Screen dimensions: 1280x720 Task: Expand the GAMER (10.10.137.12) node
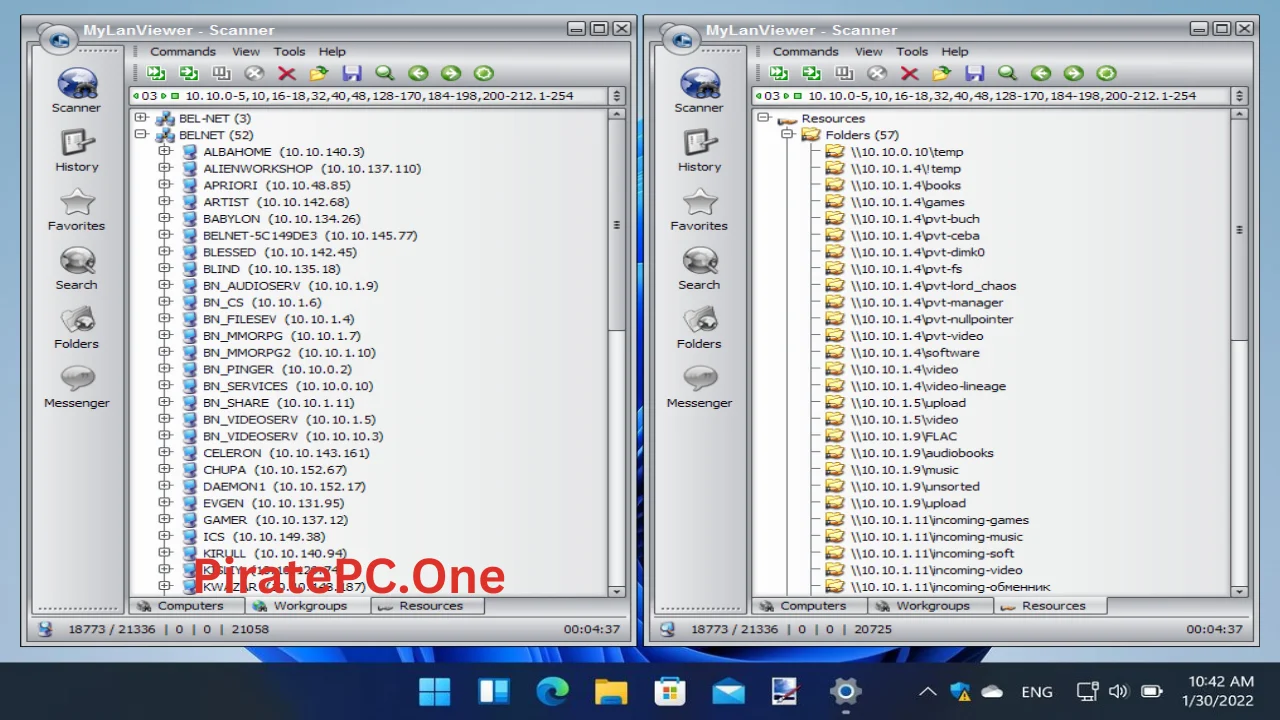[165, 520]
